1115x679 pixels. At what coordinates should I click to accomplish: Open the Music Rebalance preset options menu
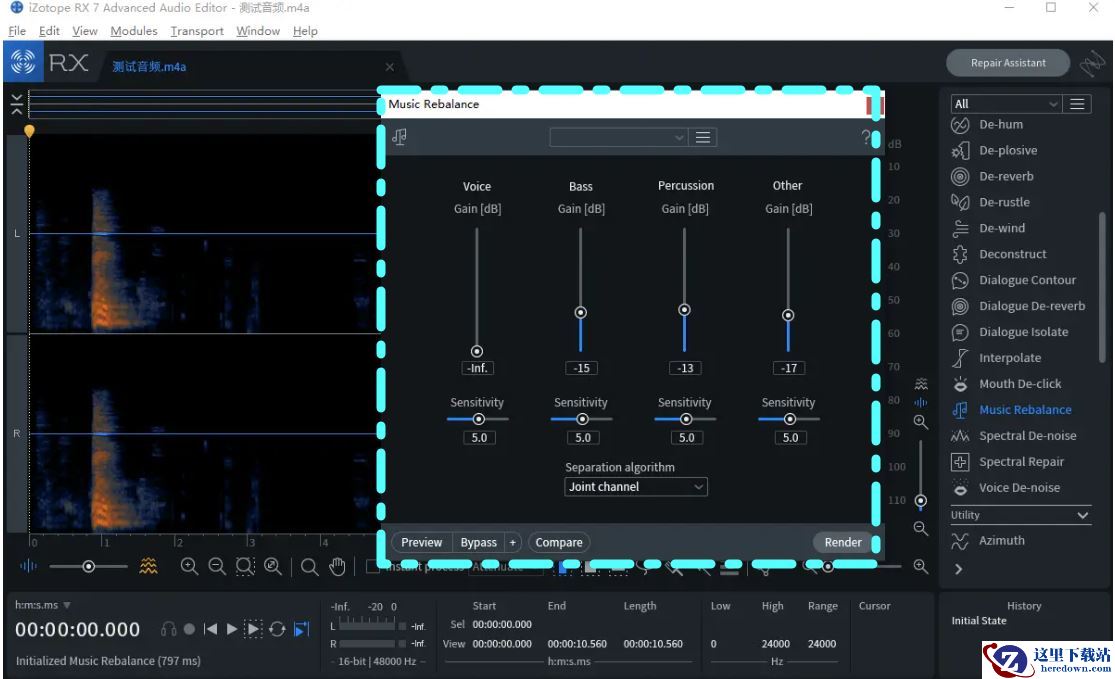[703, 137]
